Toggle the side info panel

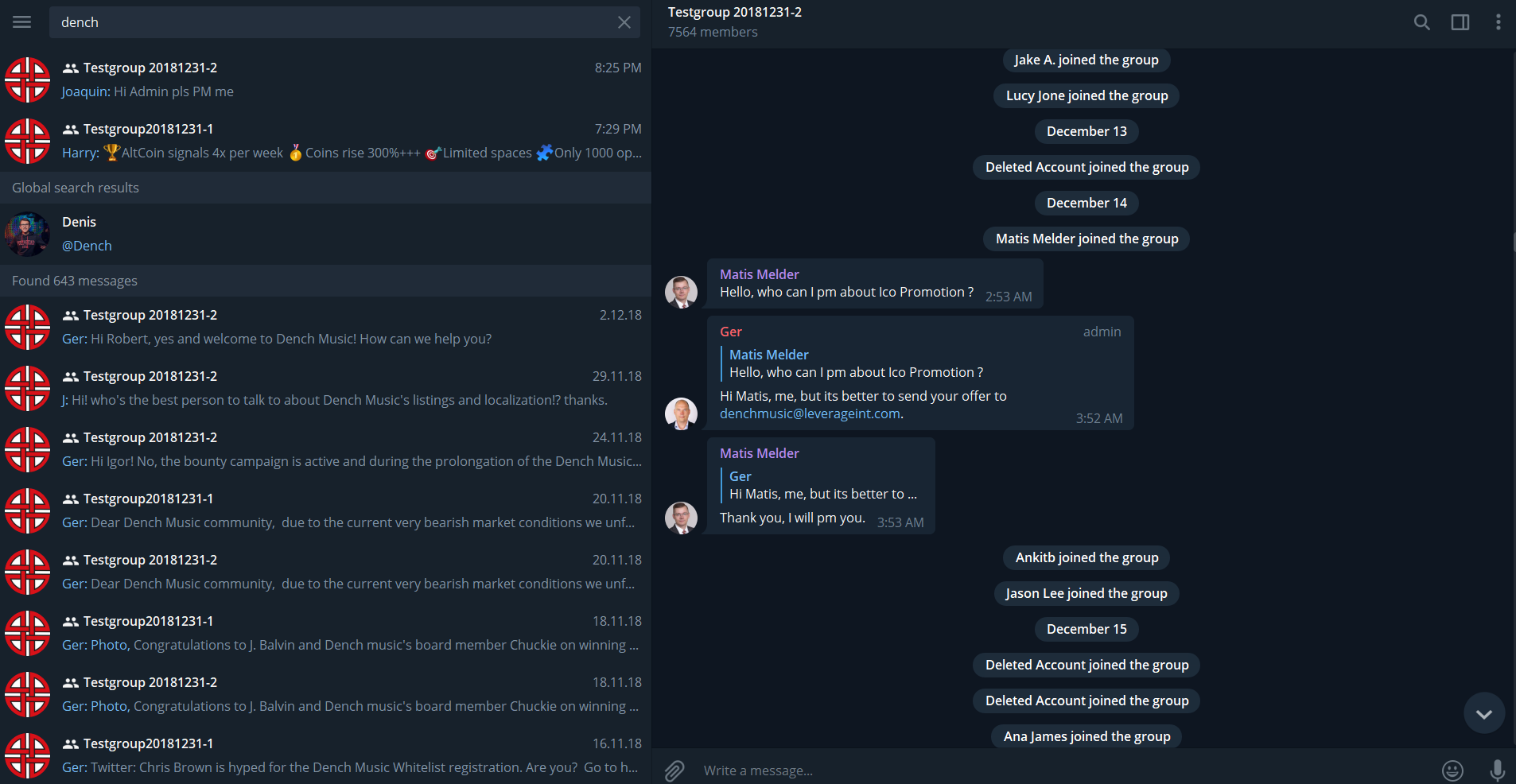(x=1460, y=22)
